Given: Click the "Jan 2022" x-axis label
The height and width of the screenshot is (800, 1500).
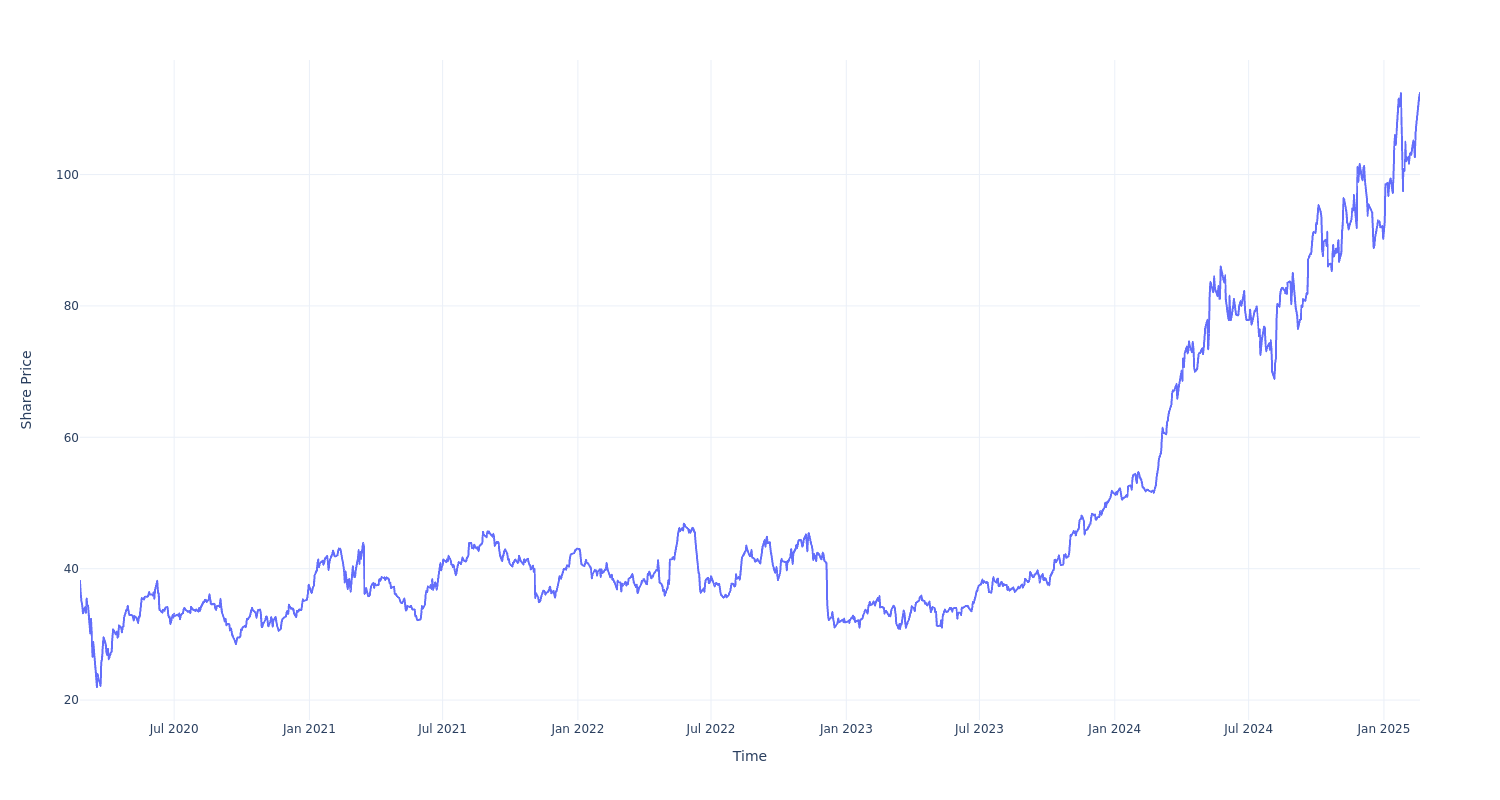Looking at the screenshot, I should 577,729.
